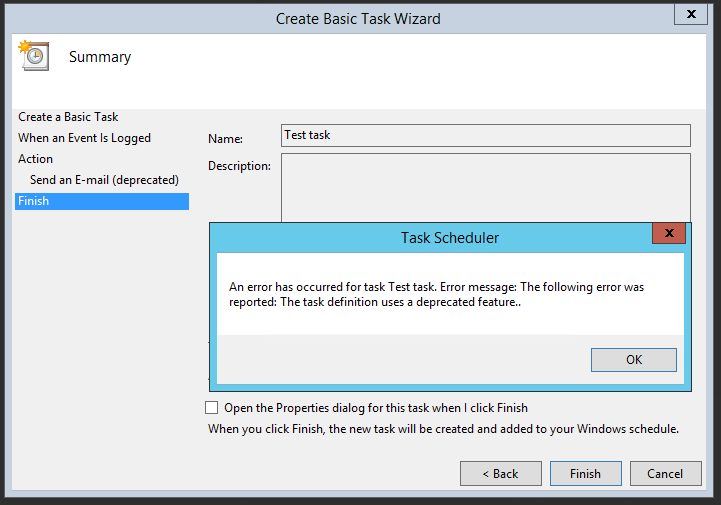Select the highlighted Finish step in sidebar
721x505 pixels.
tap(34, 201)
